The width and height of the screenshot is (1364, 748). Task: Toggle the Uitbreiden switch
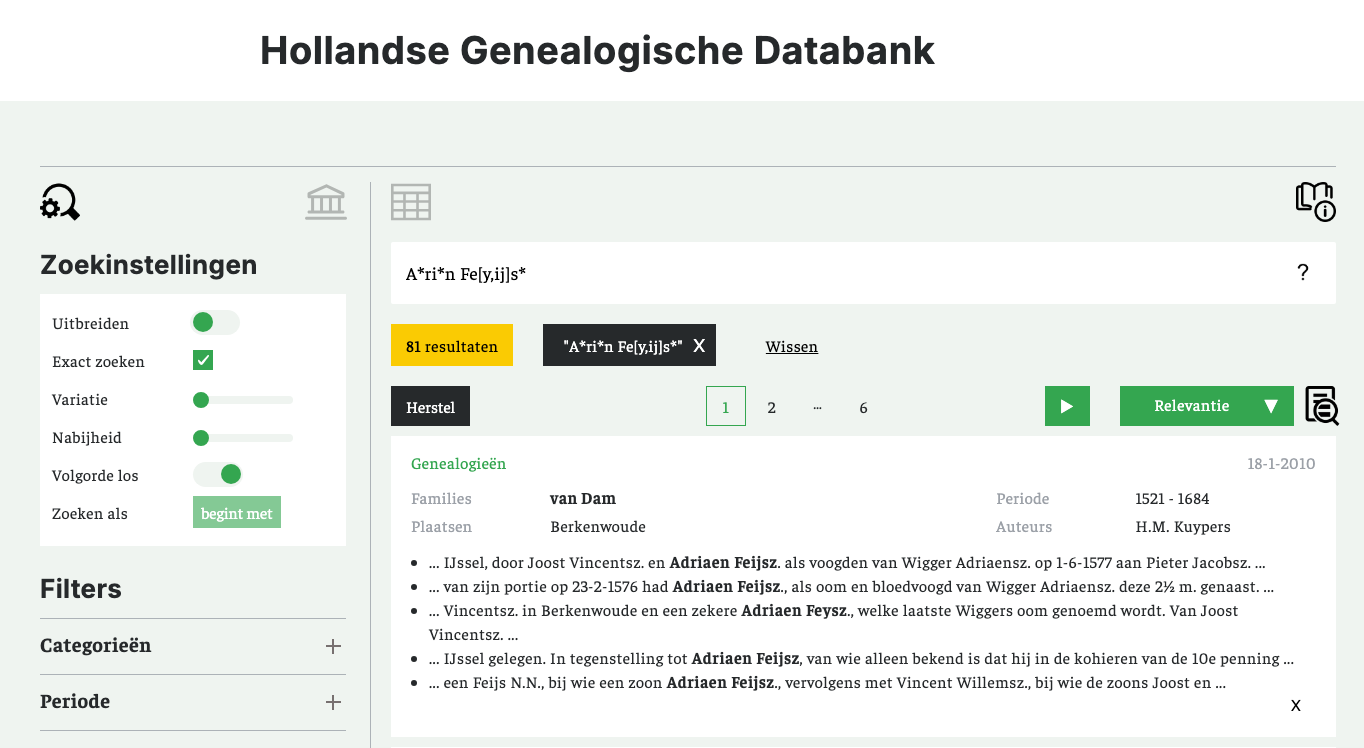point(215,322)
